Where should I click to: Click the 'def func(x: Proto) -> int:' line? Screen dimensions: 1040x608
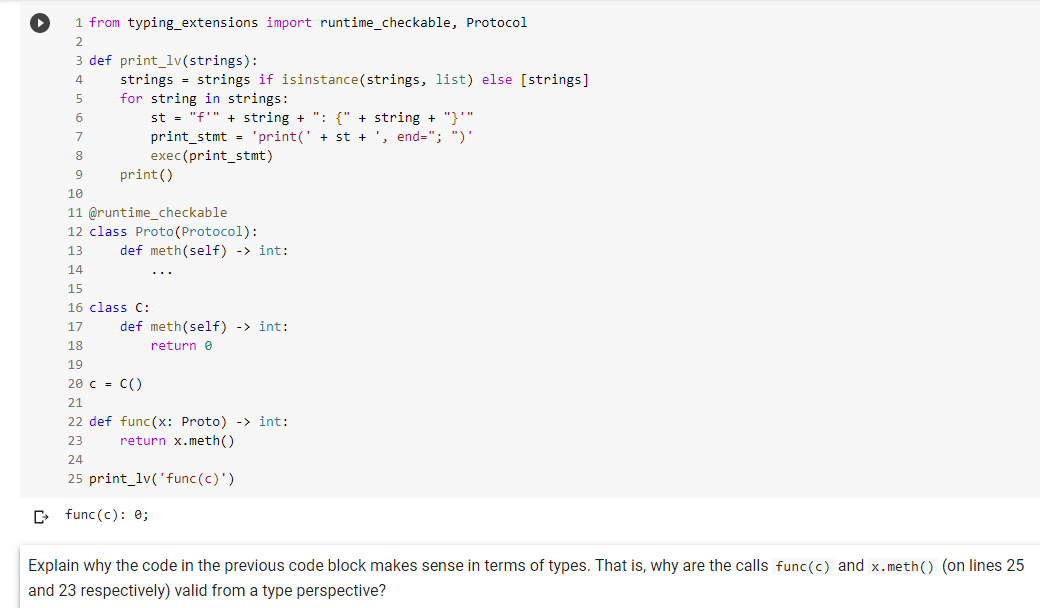coord(188,421)
